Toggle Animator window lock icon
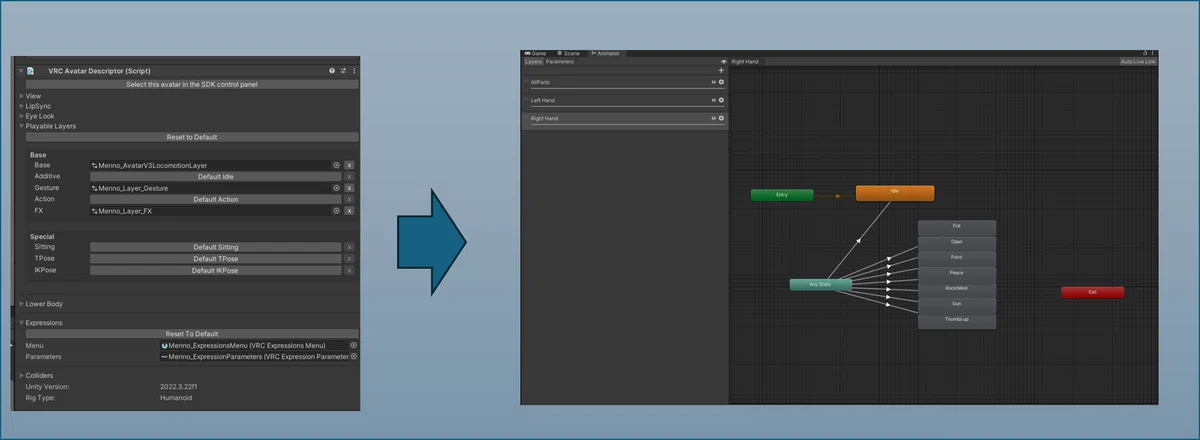 [1145, 53]
